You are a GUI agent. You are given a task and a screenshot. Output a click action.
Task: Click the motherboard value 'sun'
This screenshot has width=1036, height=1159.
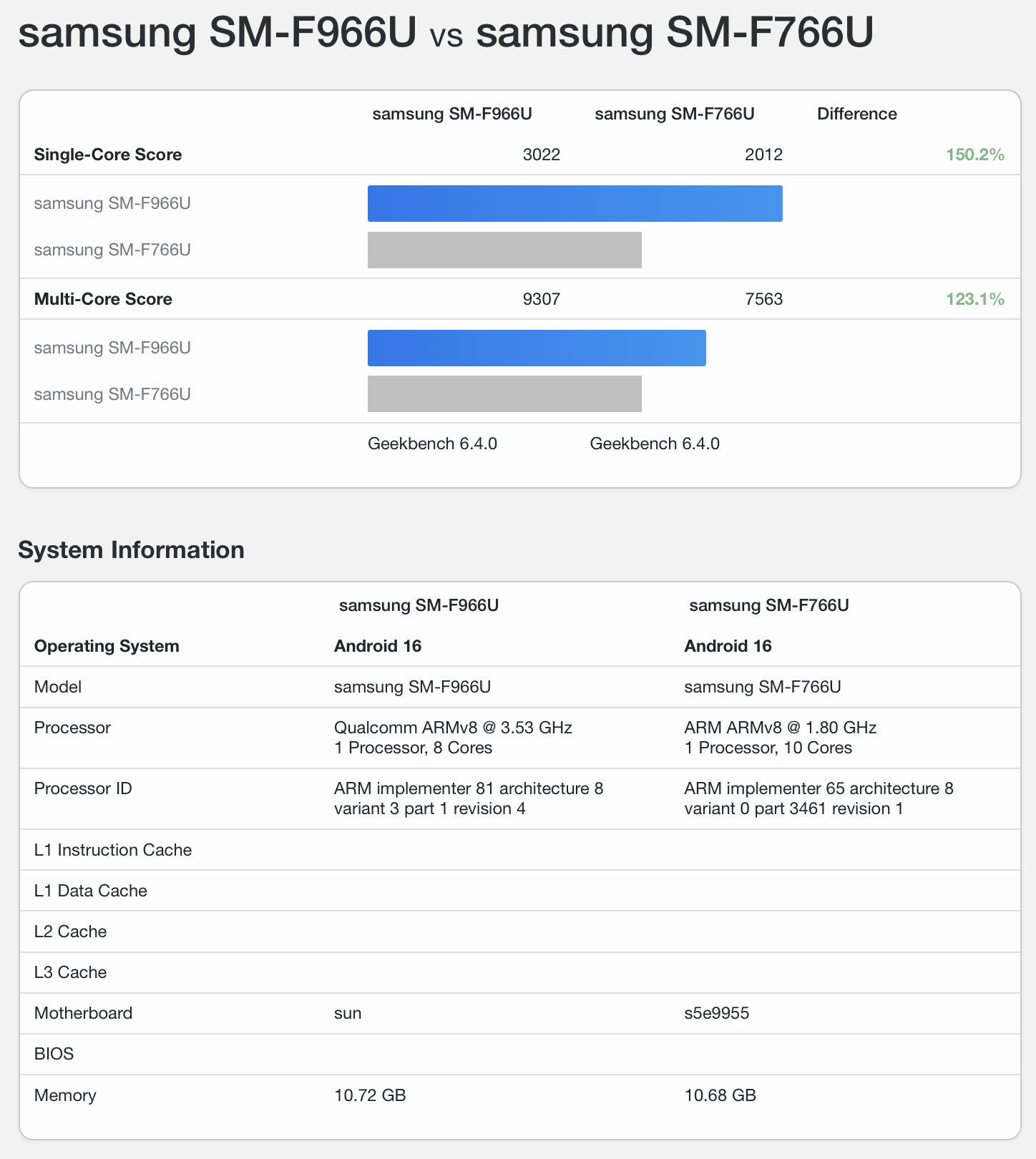coord(348,1013)
